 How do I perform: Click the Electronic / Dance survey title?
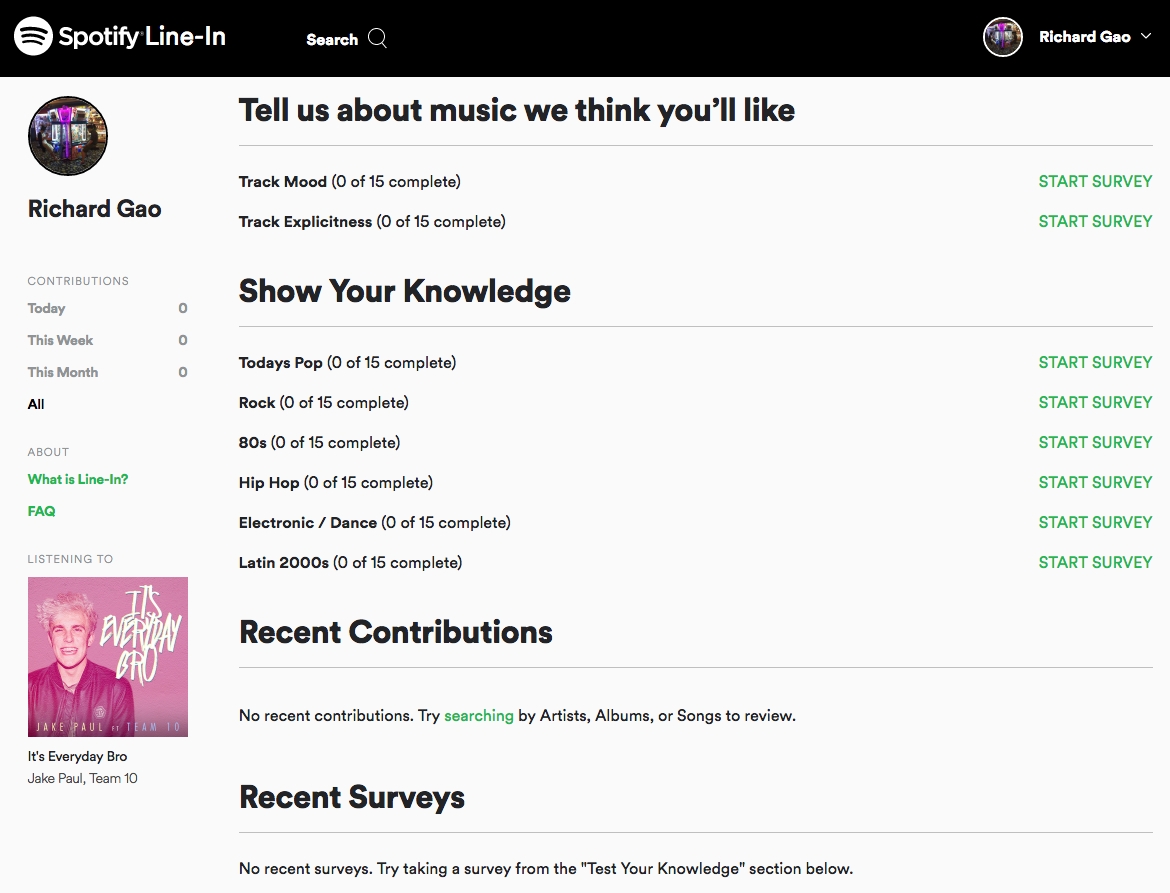tap(307, 522)
